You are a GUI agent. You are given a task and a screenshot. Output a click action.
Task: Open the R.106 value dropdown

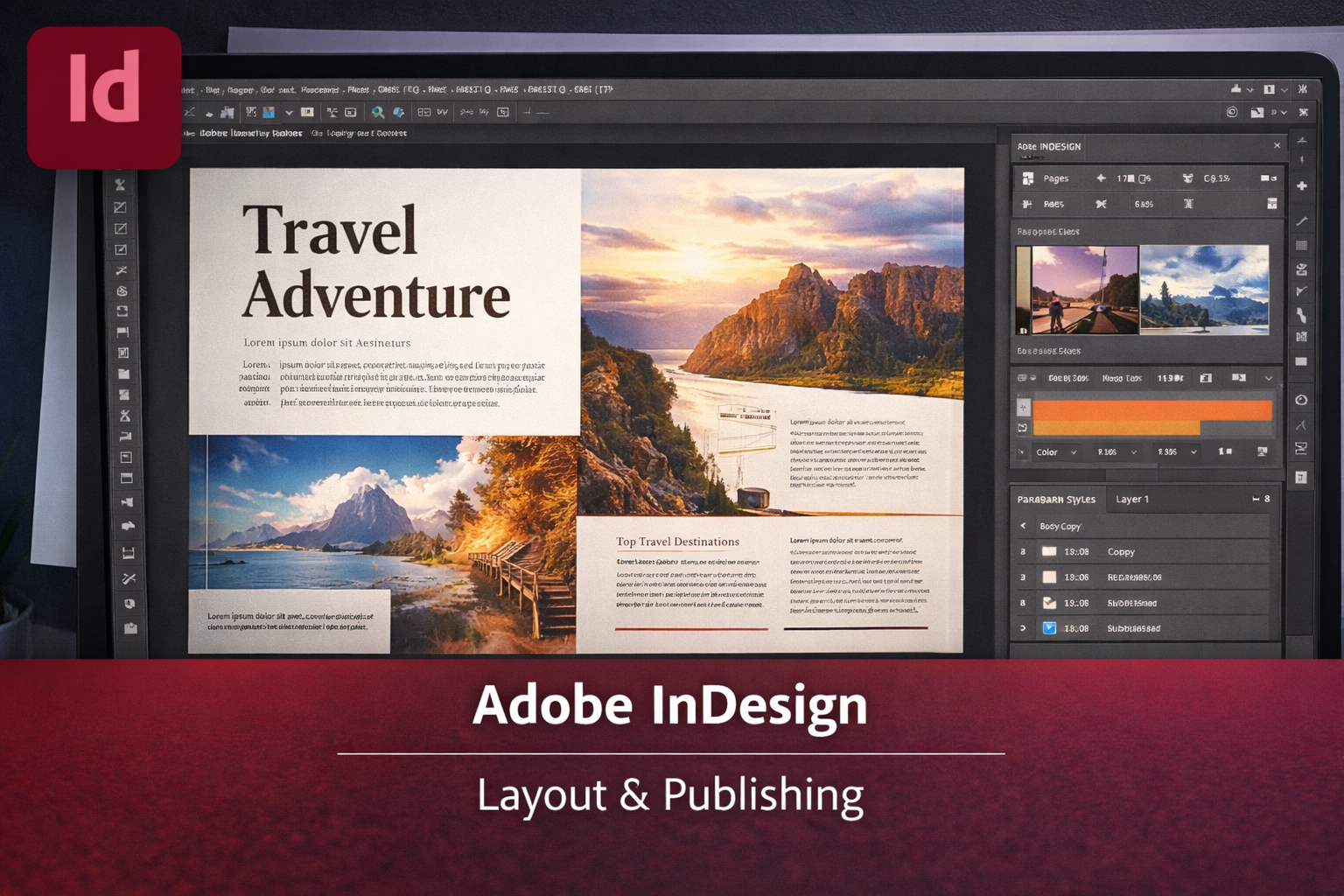(x=1117, y=452)
